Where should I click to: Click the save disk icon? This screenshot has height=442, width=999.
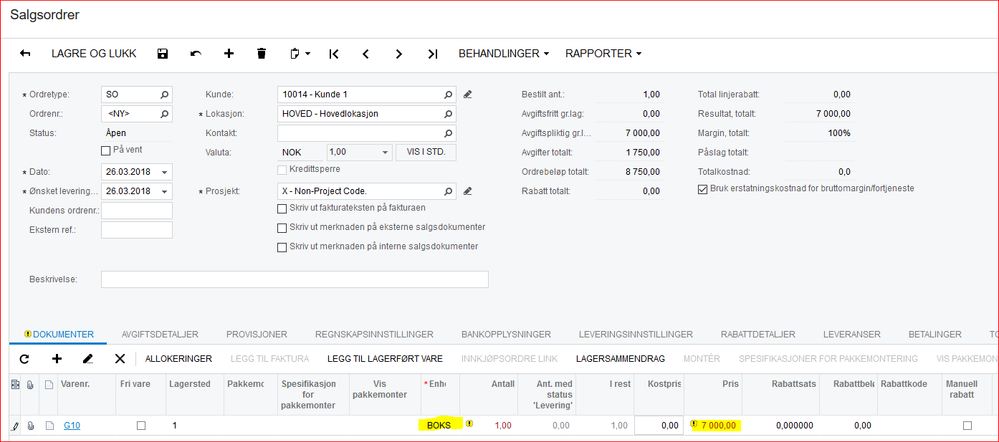(x=163, y=53)
